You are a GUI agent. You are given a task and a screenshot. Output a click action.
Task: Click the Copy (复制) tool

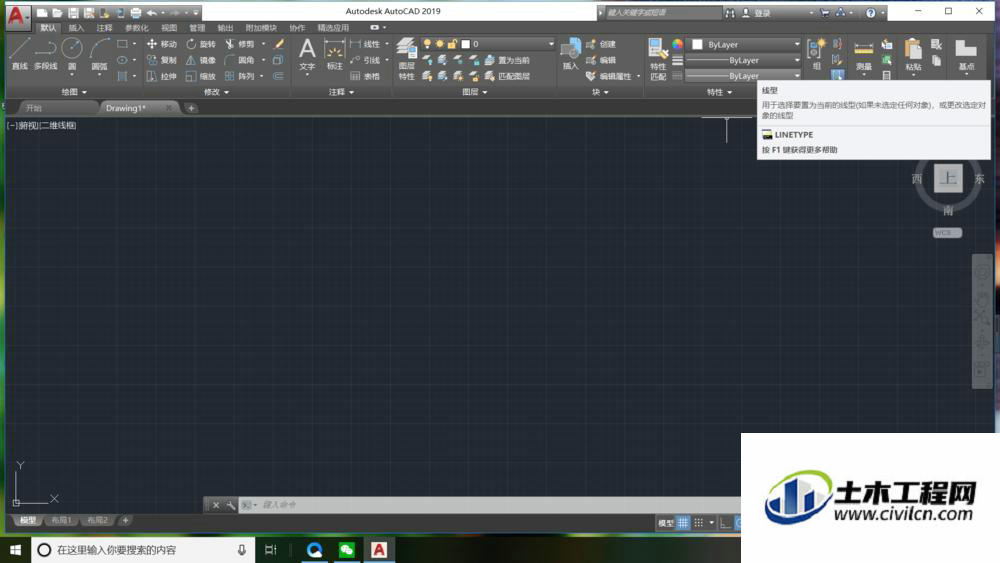point(161,60)
